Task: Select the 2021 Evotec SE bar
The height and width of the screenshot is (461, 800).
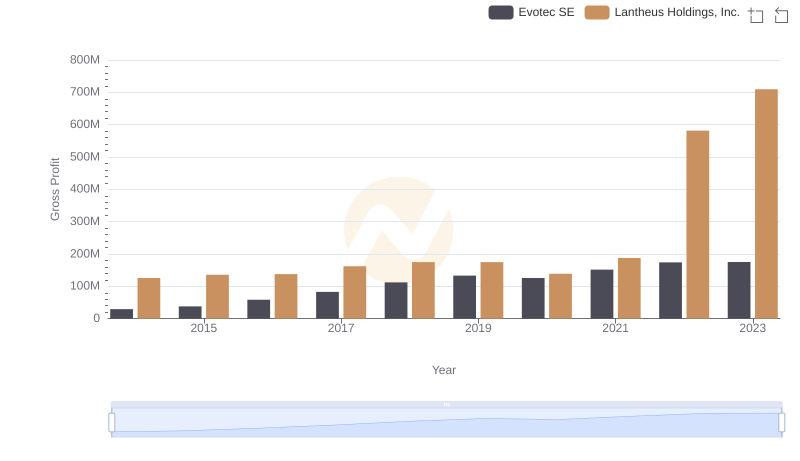Action: [602, 294]
